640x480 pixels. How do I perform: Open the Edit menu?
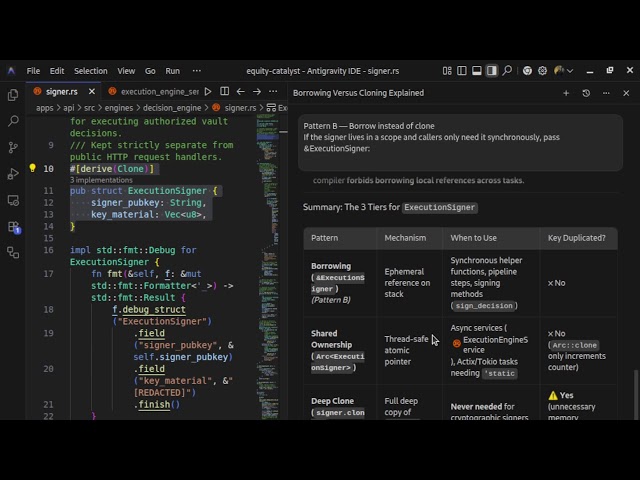(x=57, y=71)
